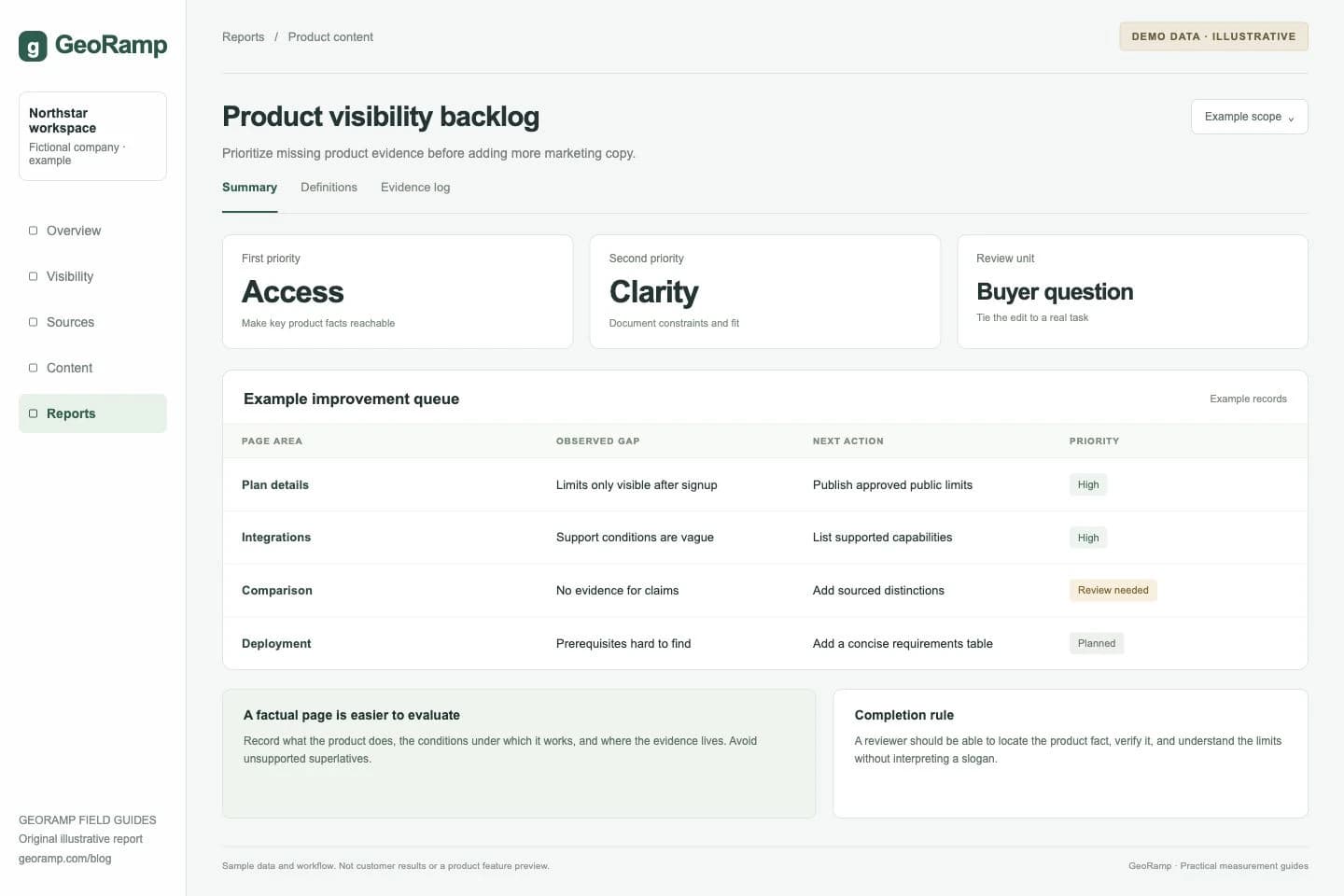Switch to the Summary tab
The image size is (1344, 896).
click(x=249, y=188)
